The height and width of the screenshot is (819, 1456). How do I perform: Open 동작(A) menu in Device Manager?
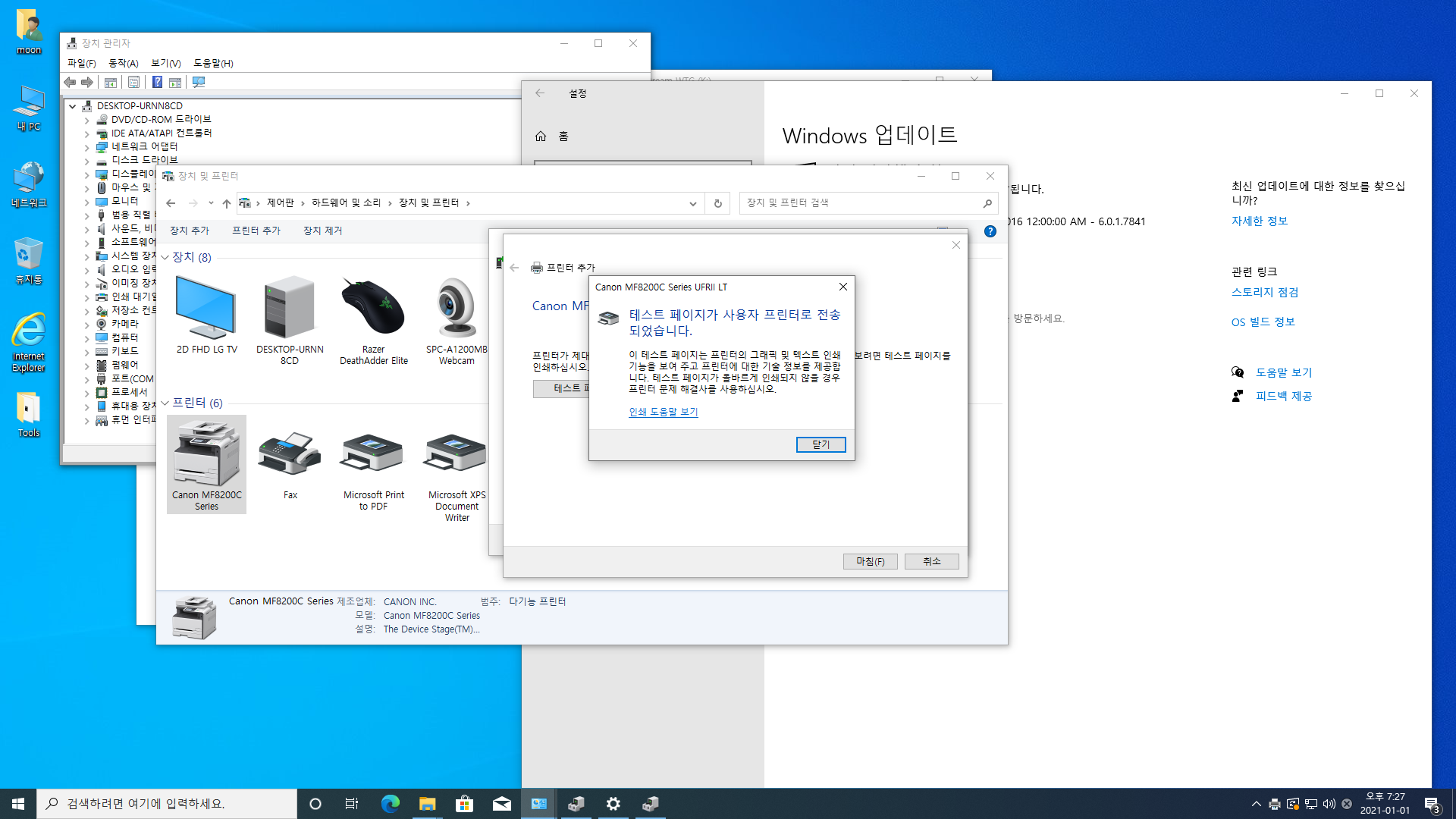pos(123,63)
